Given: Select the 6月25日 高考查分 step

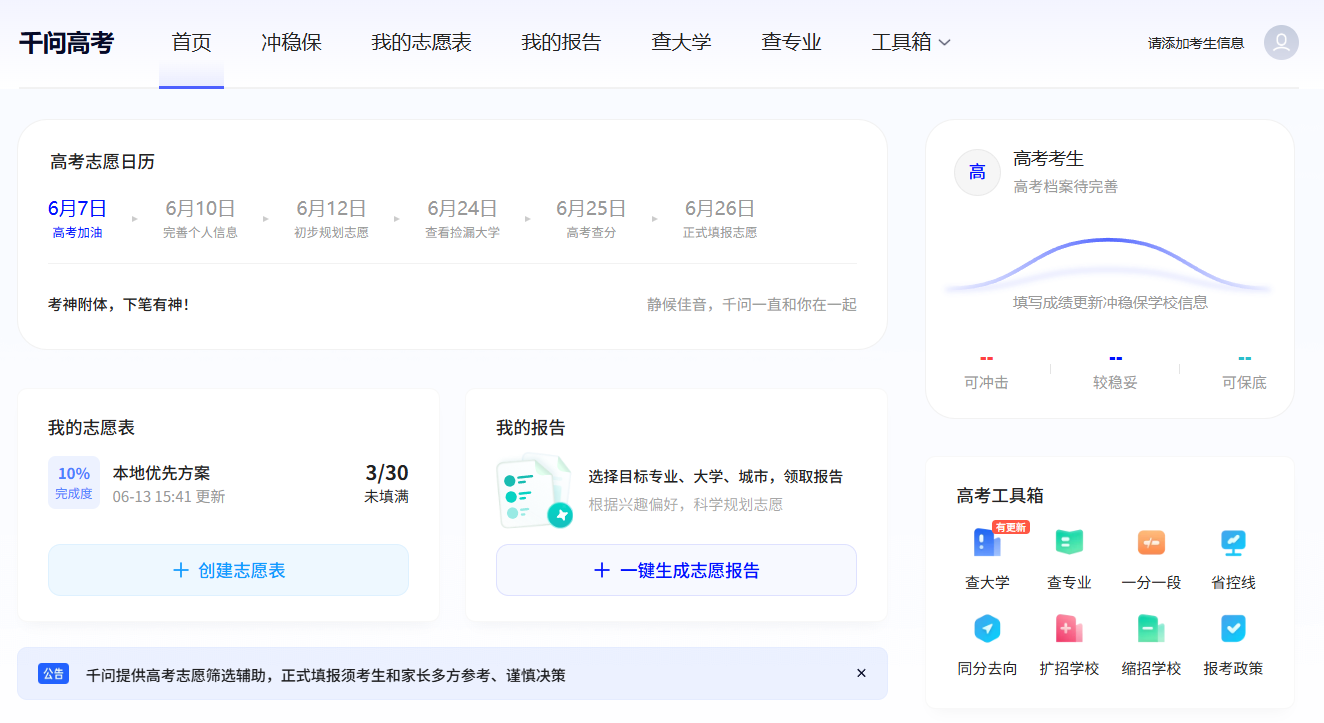Looking at the screenshot, I should (591, 219).
